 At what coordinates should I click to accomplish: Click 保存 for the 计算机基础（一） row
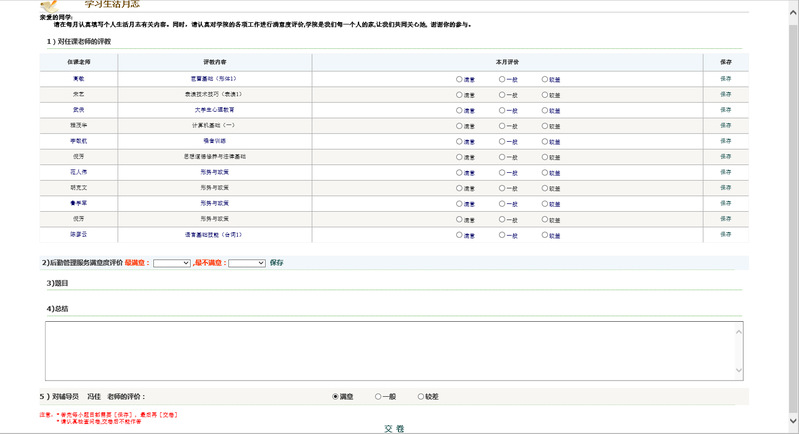tap(726, 126)
